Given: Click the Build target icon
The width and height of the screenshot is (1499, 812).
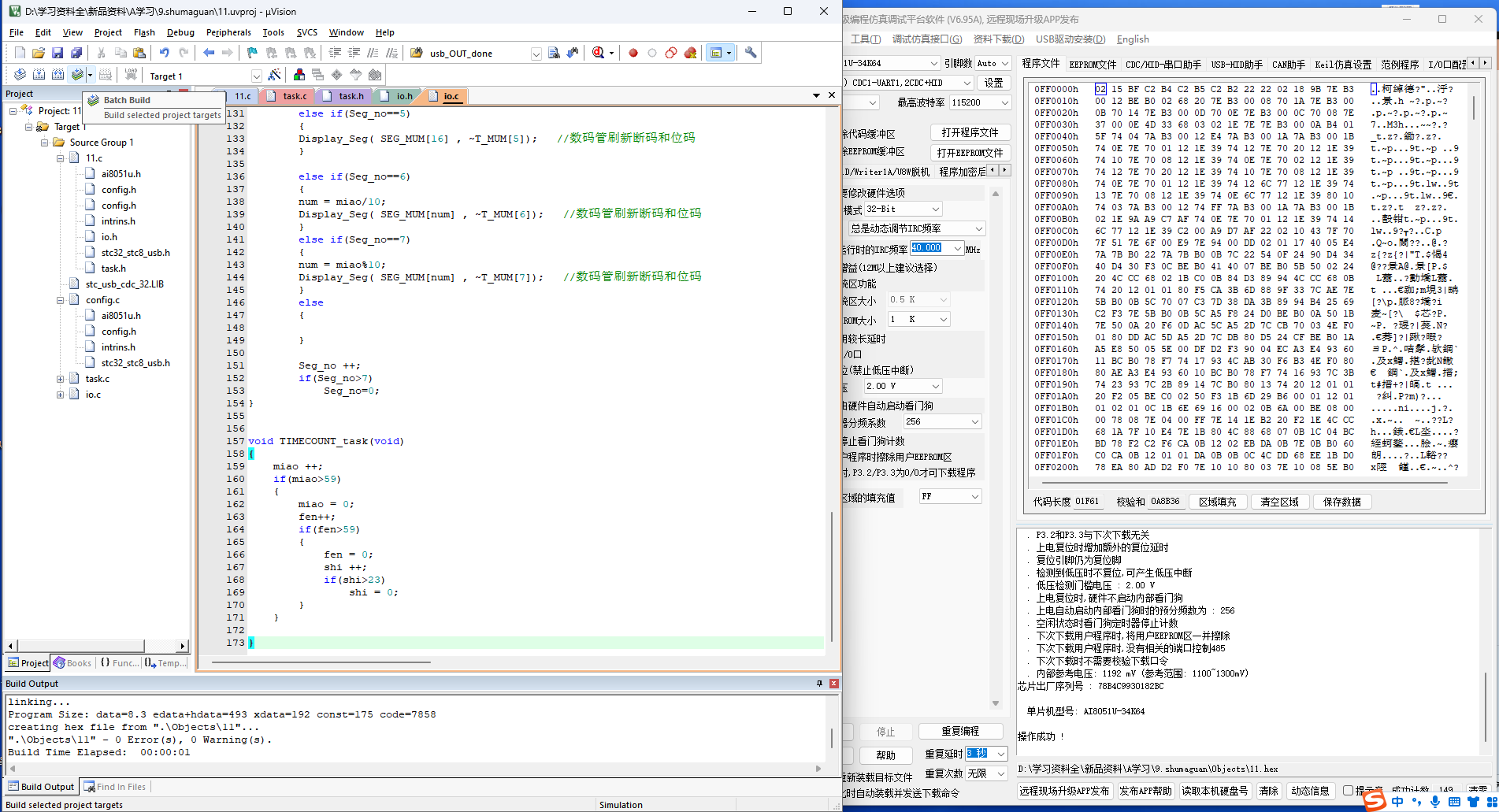Looking at the screenshot, I should click(x=39, y=75).
